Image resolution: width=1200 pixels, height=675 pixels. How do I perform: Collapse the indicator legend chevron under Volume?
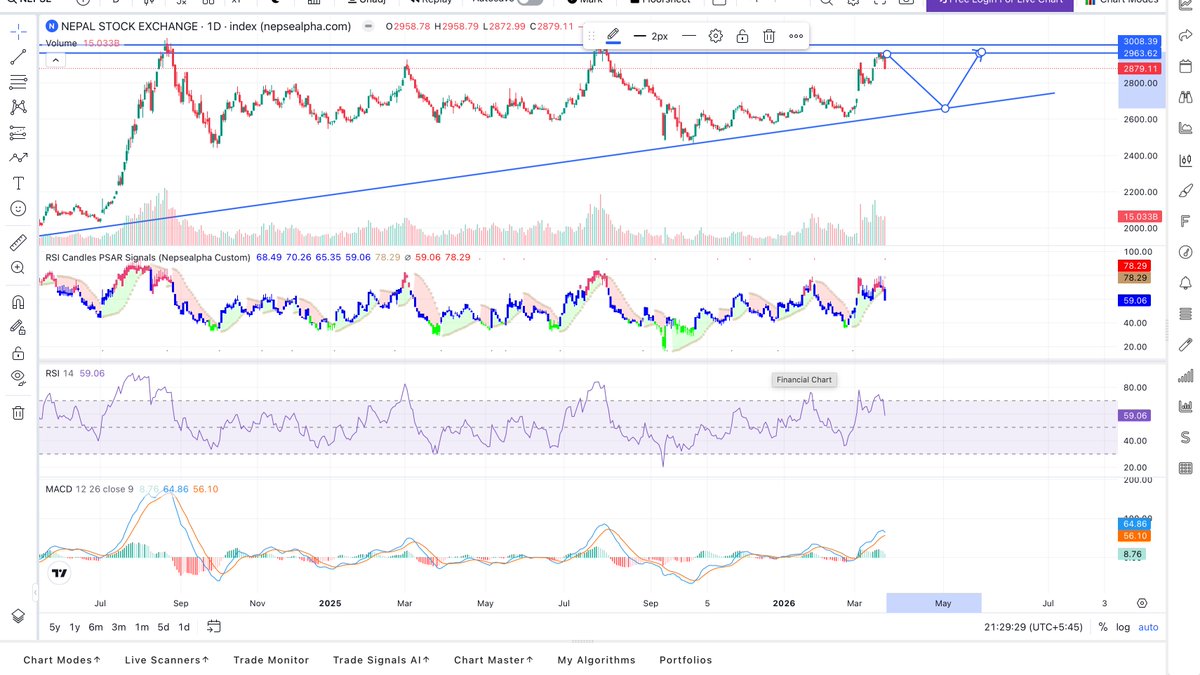pyautogui.click(x=55, y=60)
